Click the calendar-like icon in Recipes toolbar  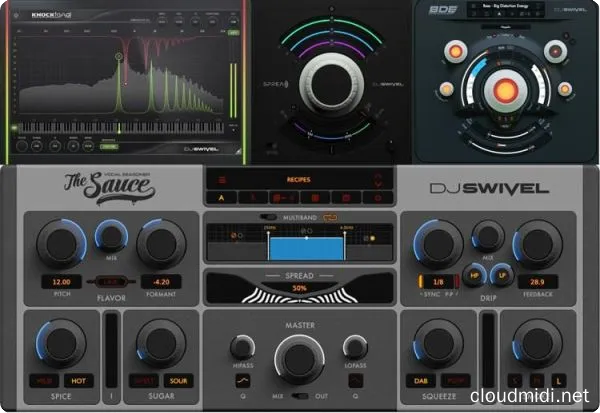tap(346, 198)
